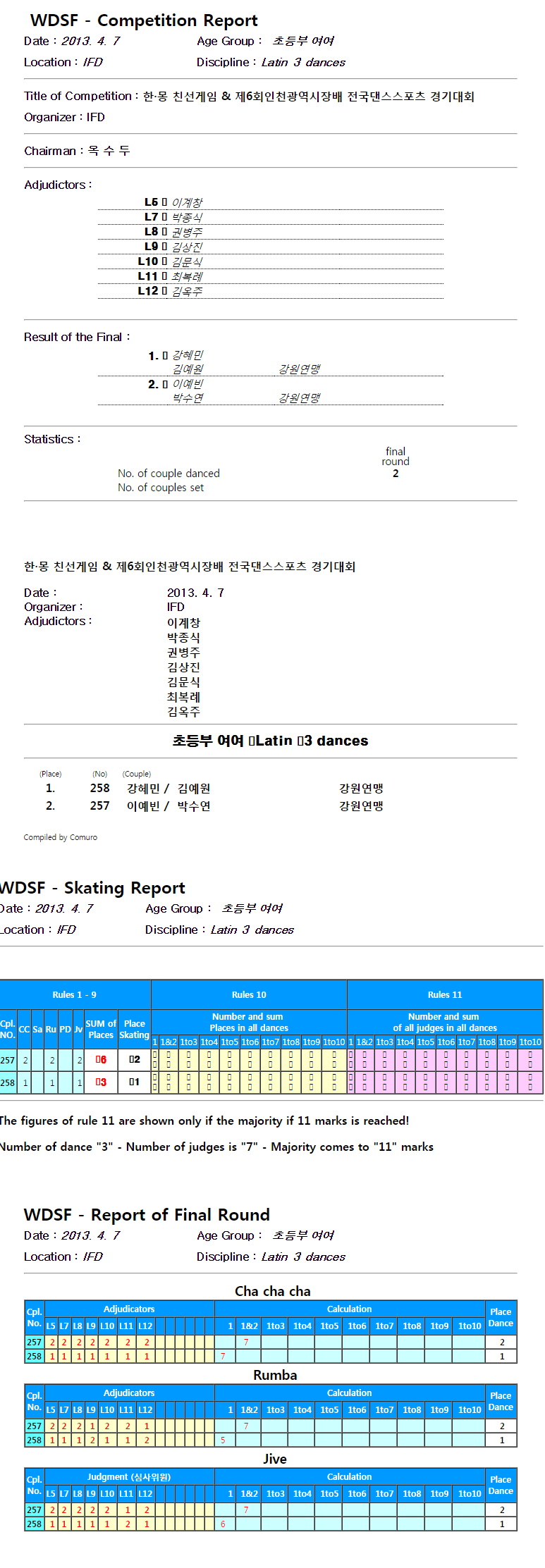Select the sentence starting "Number of dance"
The width and height of the screenshot is (545, 1568).
pos(216,1147)
